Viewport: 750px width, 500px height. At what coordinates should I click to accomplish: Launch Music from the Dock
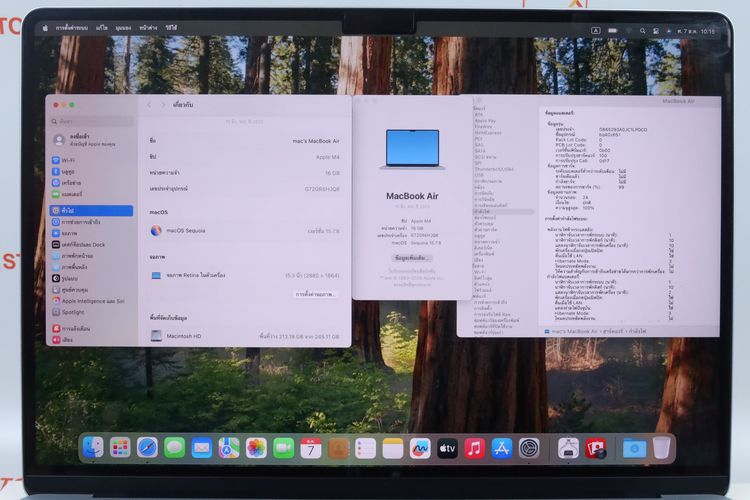(x=474, y=448)
